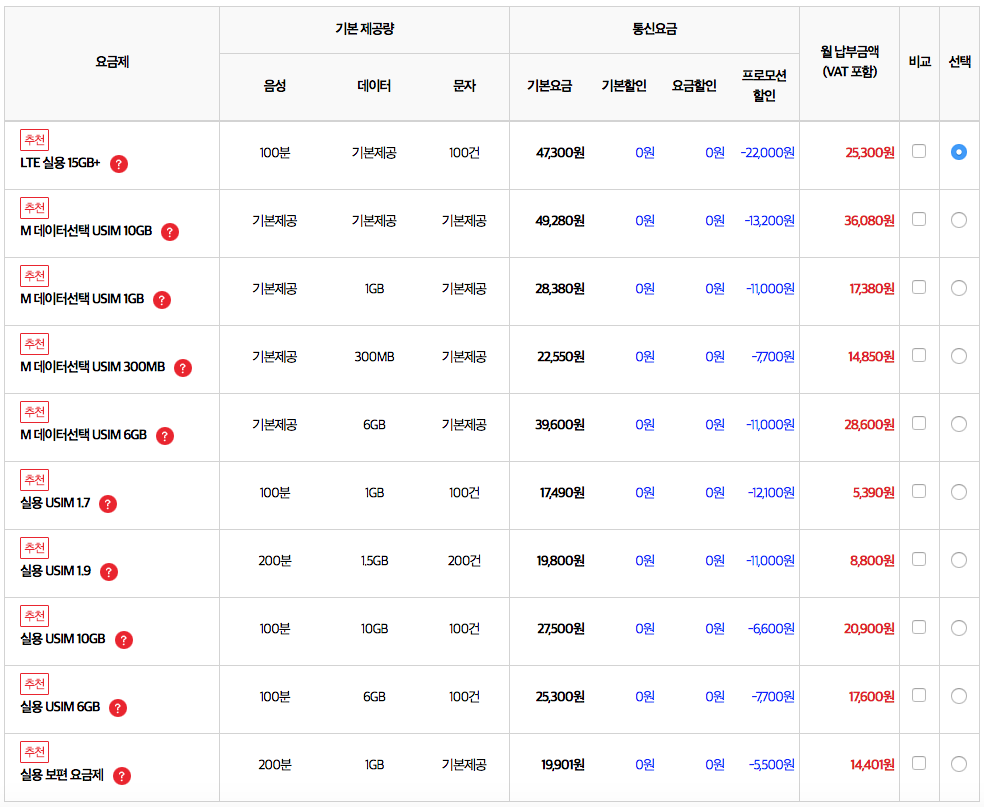Check compare box for 실용 보편 요금제
The width and height of the screenshot is (984, 807).
919,763
